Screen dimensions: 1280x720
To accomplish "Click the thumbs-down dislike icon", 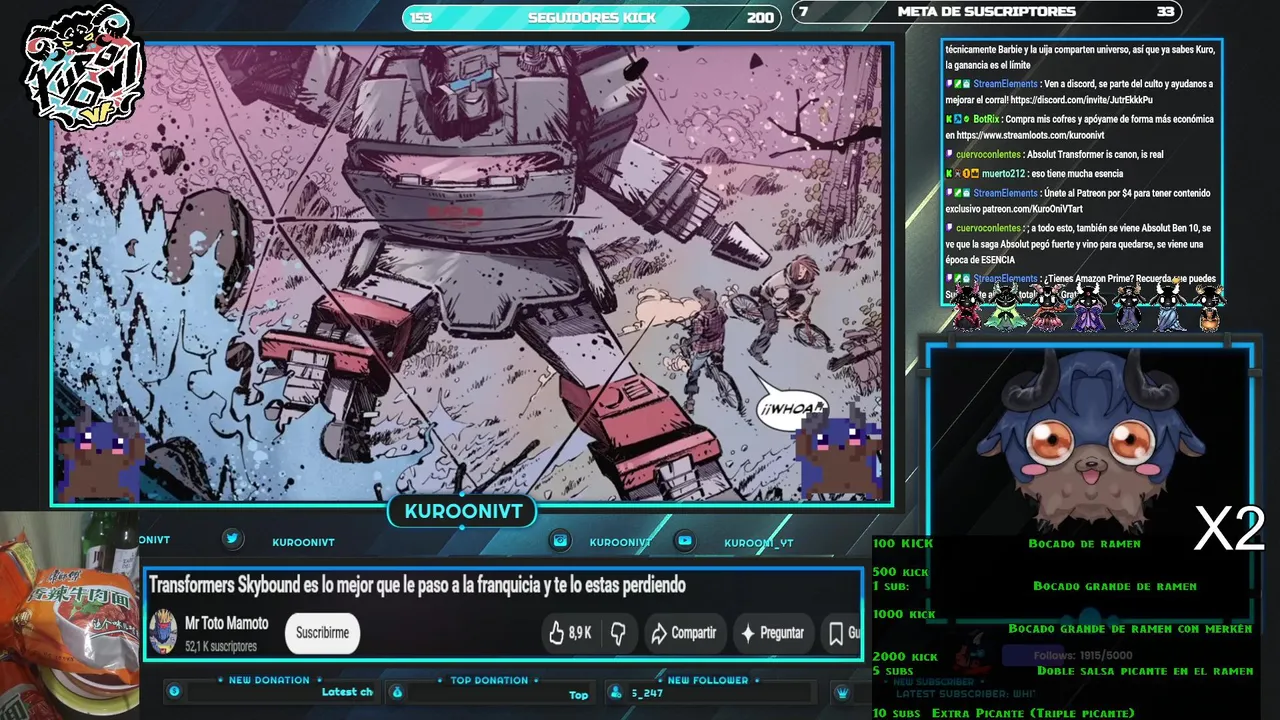I will point(618,633).
